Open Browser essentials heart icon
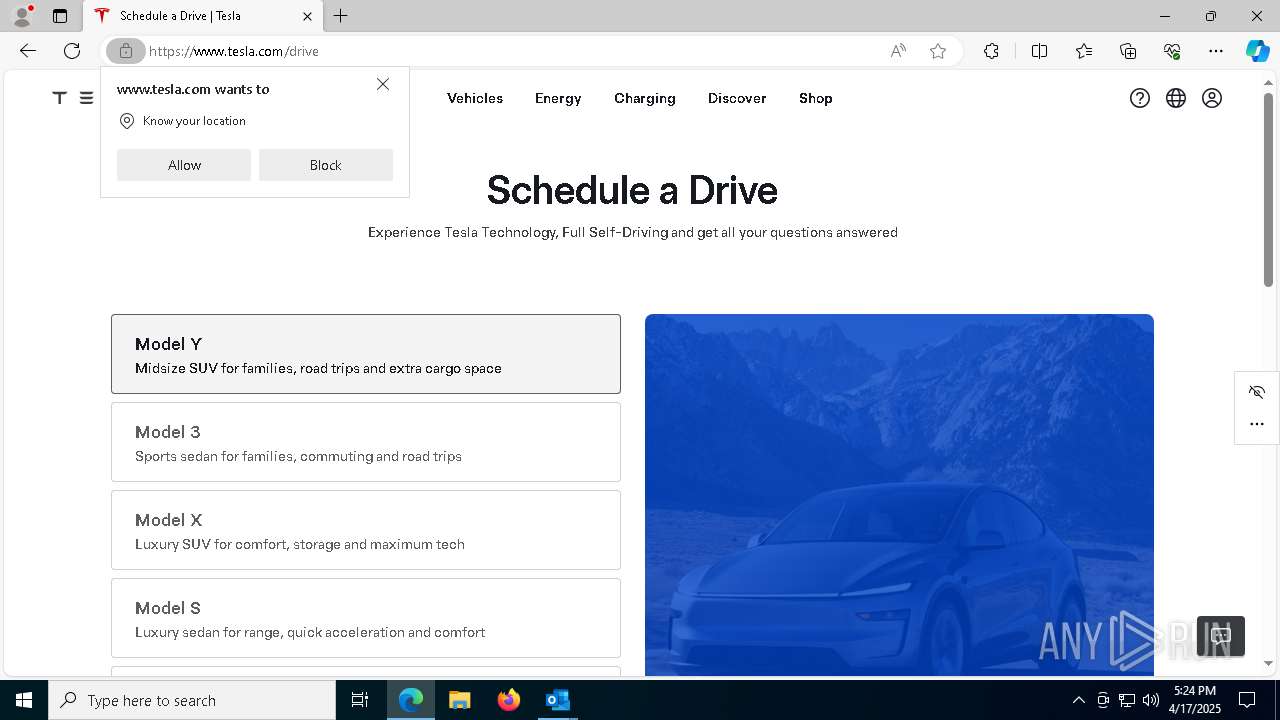Screen dimensions: 1280x720 (1172, 51)
